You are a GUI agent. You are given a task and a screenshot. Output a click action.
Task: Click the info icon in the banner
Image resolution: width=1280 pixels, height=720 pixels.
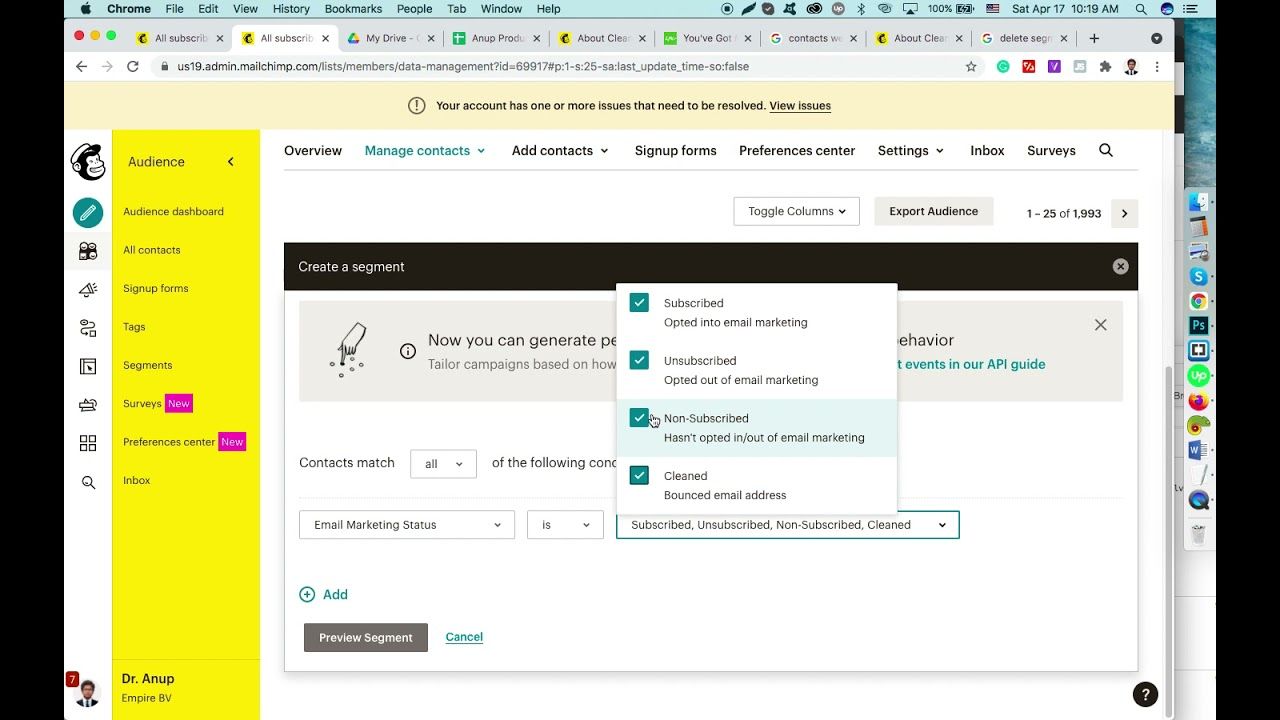[x=408, y=351]
